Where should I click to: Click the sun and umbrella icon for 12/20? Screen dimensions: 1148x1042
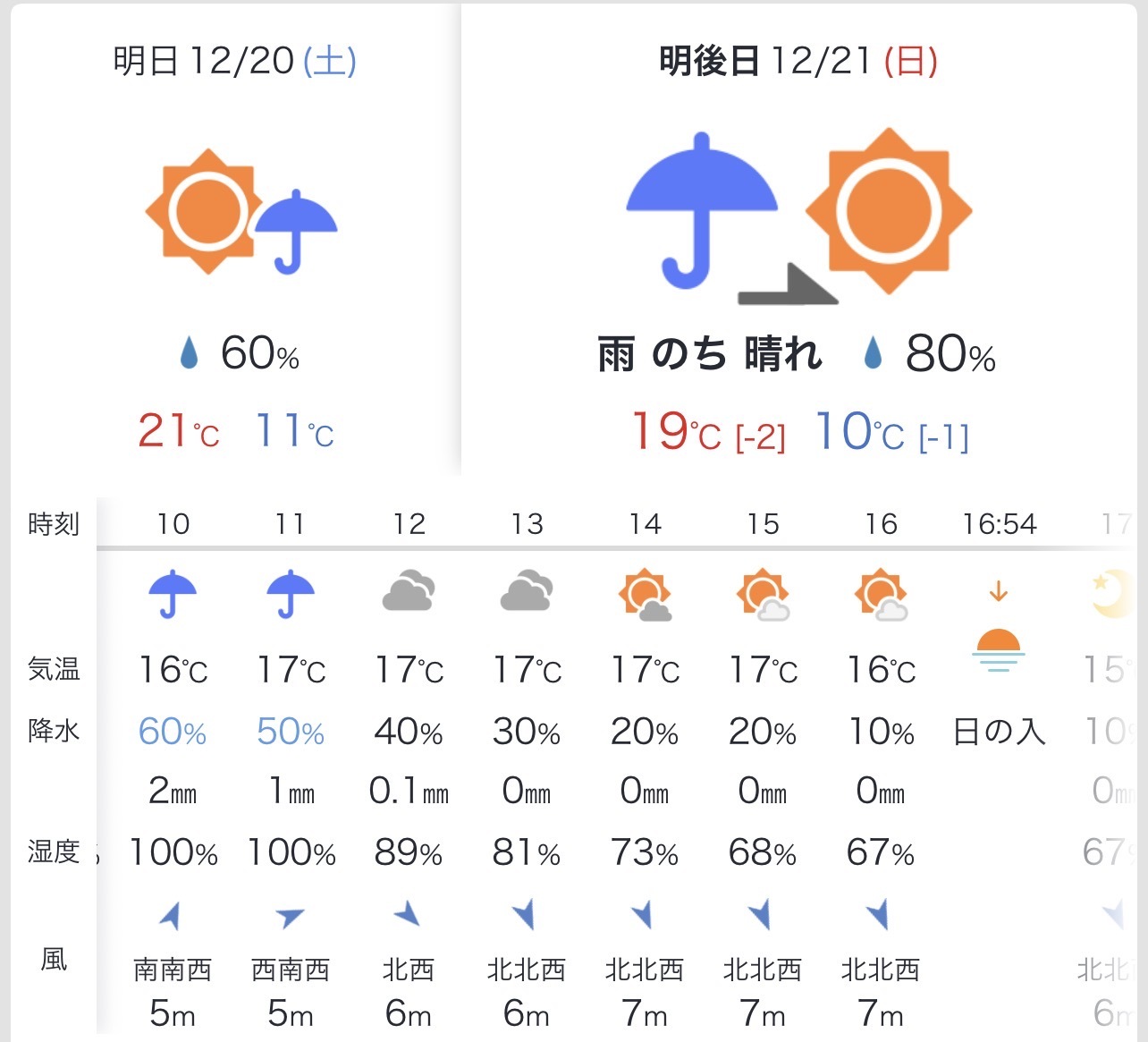[241, 213]
